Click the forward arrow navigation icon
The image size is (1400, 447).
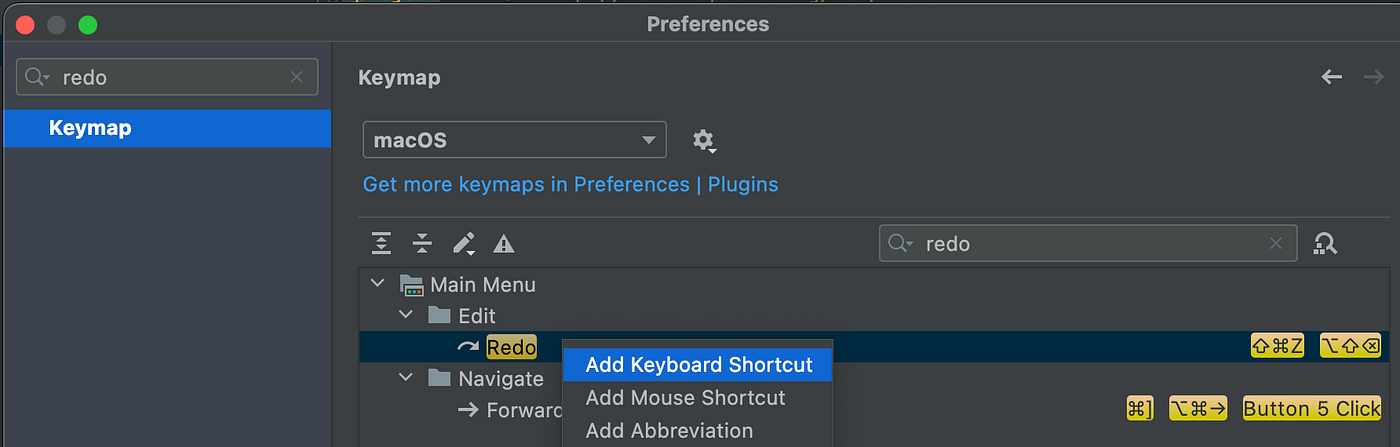pos(1373,77)
